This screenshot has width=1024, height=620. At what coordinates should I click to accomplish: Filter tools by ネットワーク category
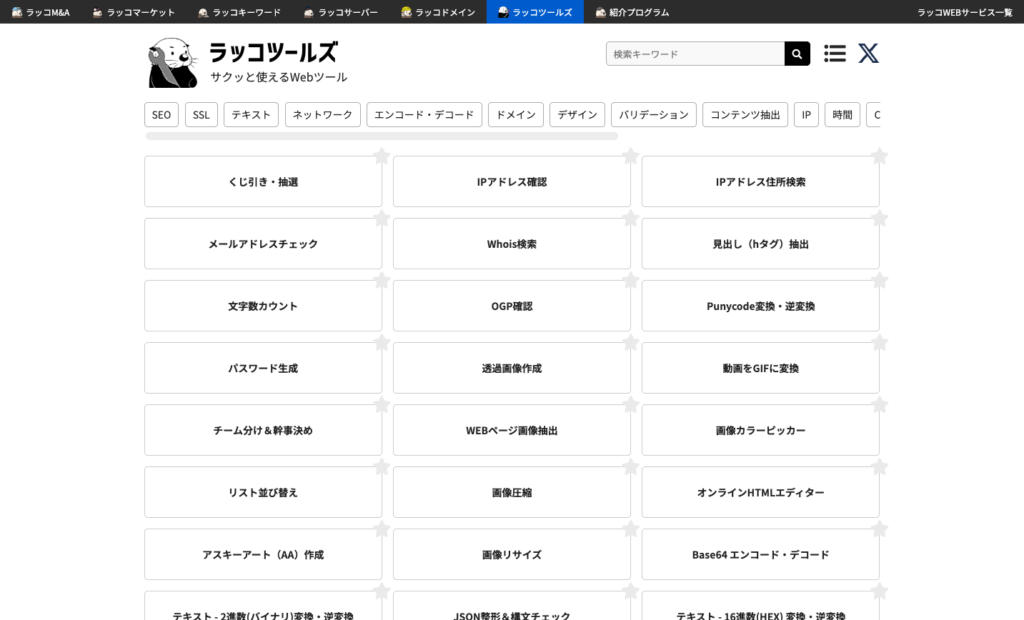tap(323, 114)
